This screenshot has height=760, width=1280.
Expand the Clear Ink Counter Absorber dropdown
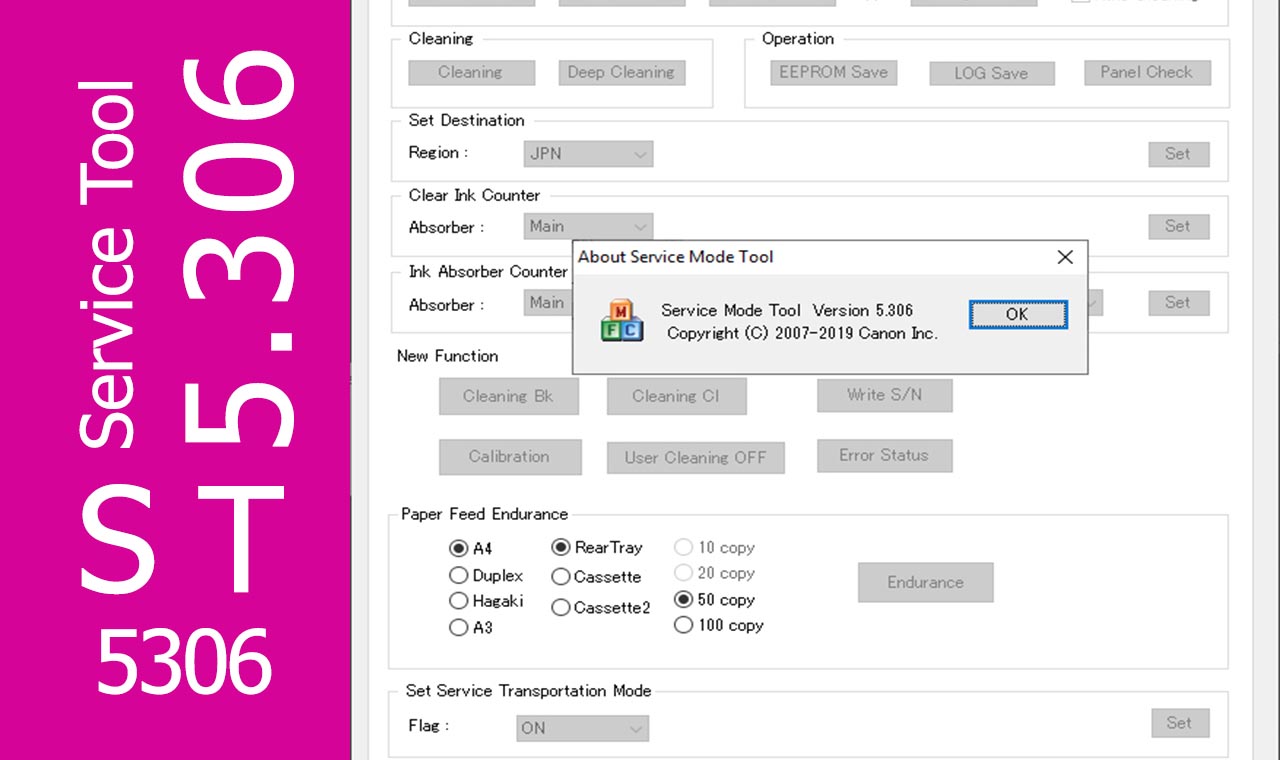click(588, 227)
